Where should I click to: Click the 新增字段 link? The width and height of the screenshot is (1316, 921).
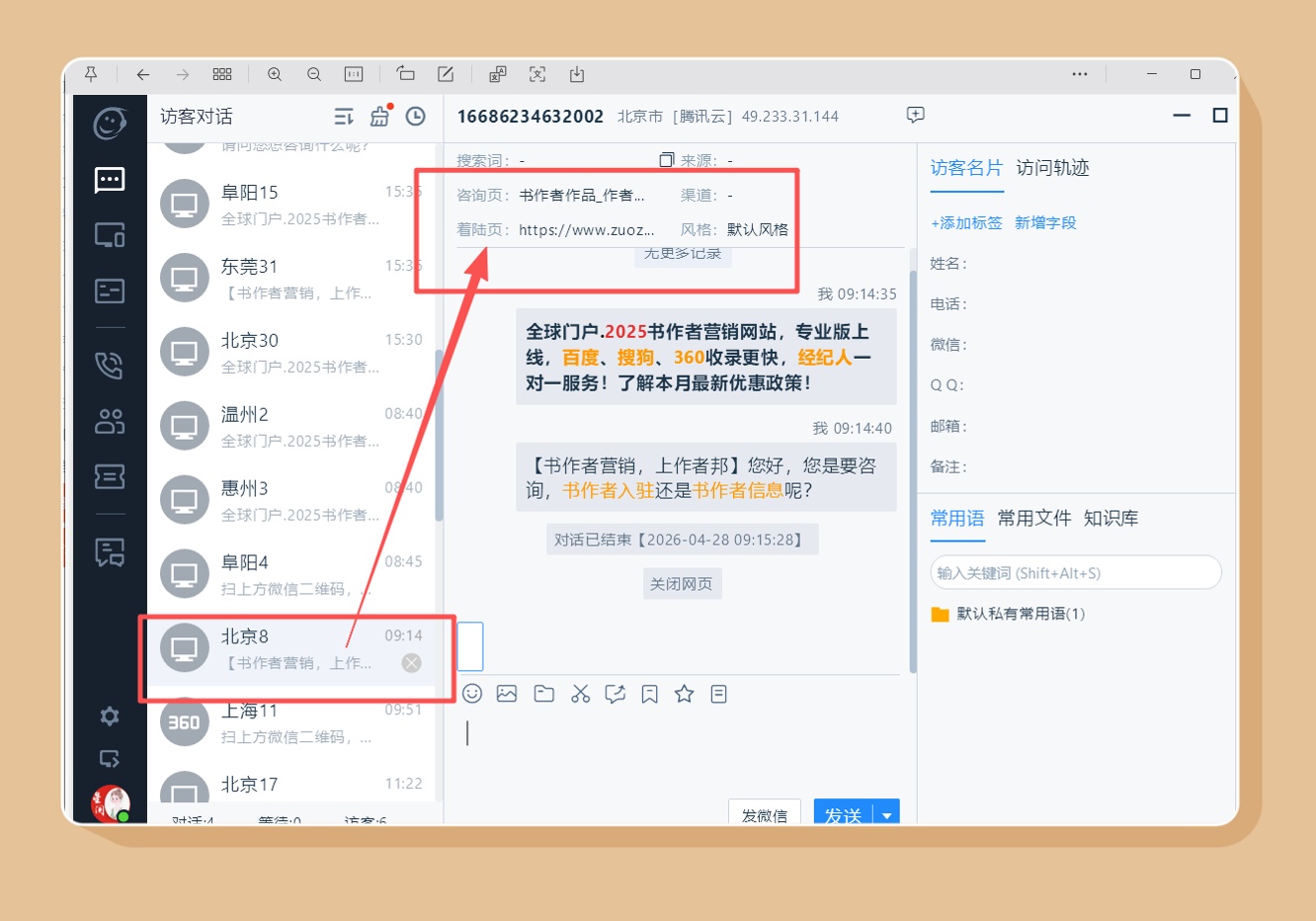point(1045,223)
